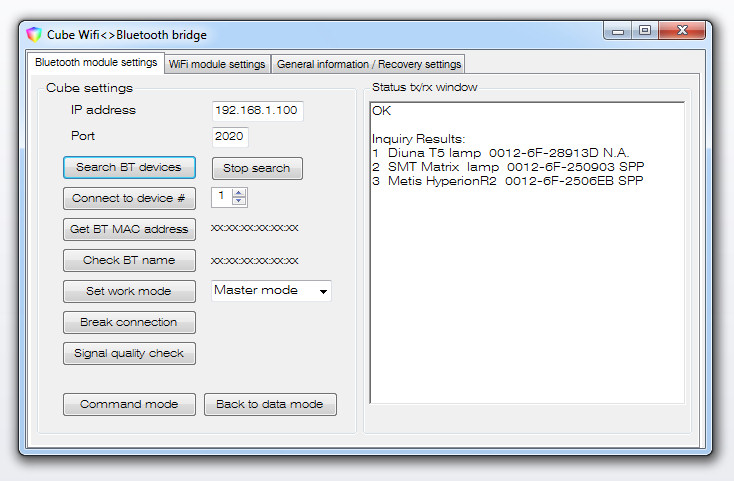This screenshot has height=481, width=734.
Task: Click name placeholder next to Check BT name
Action: pos(254,261)
